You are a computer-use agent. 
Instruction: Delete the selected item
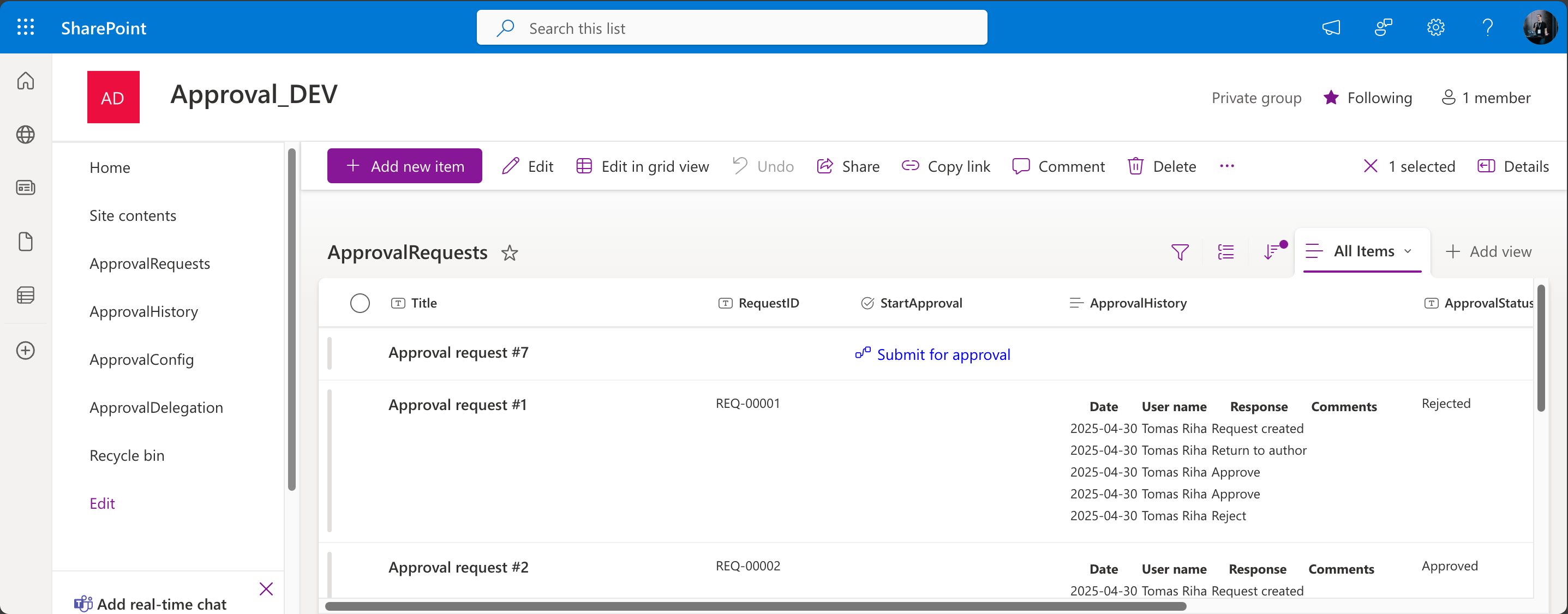point(1162,166)
